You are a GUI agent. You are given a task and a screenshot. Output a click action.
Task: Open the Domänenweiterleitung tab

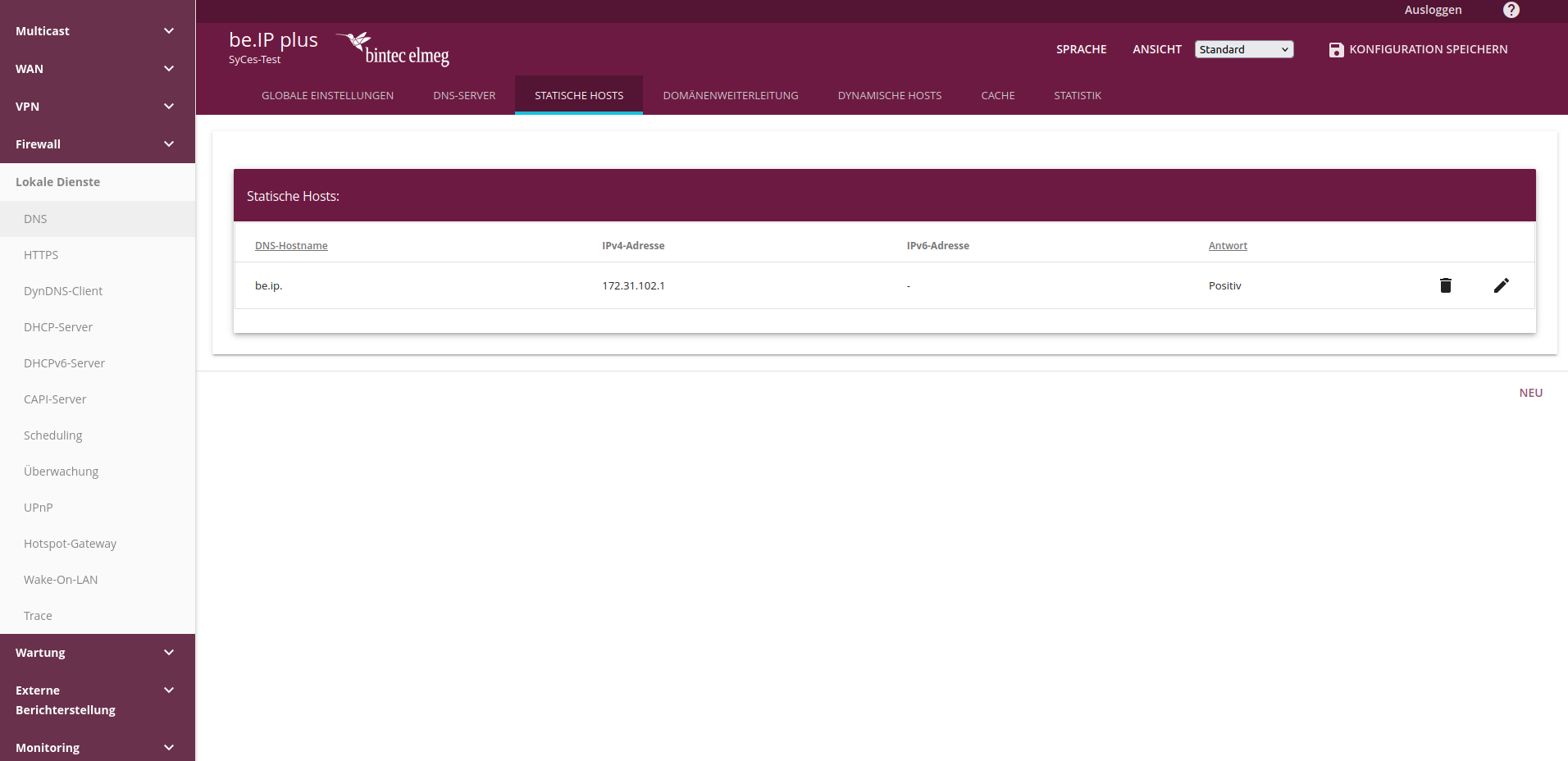(731, 96)
